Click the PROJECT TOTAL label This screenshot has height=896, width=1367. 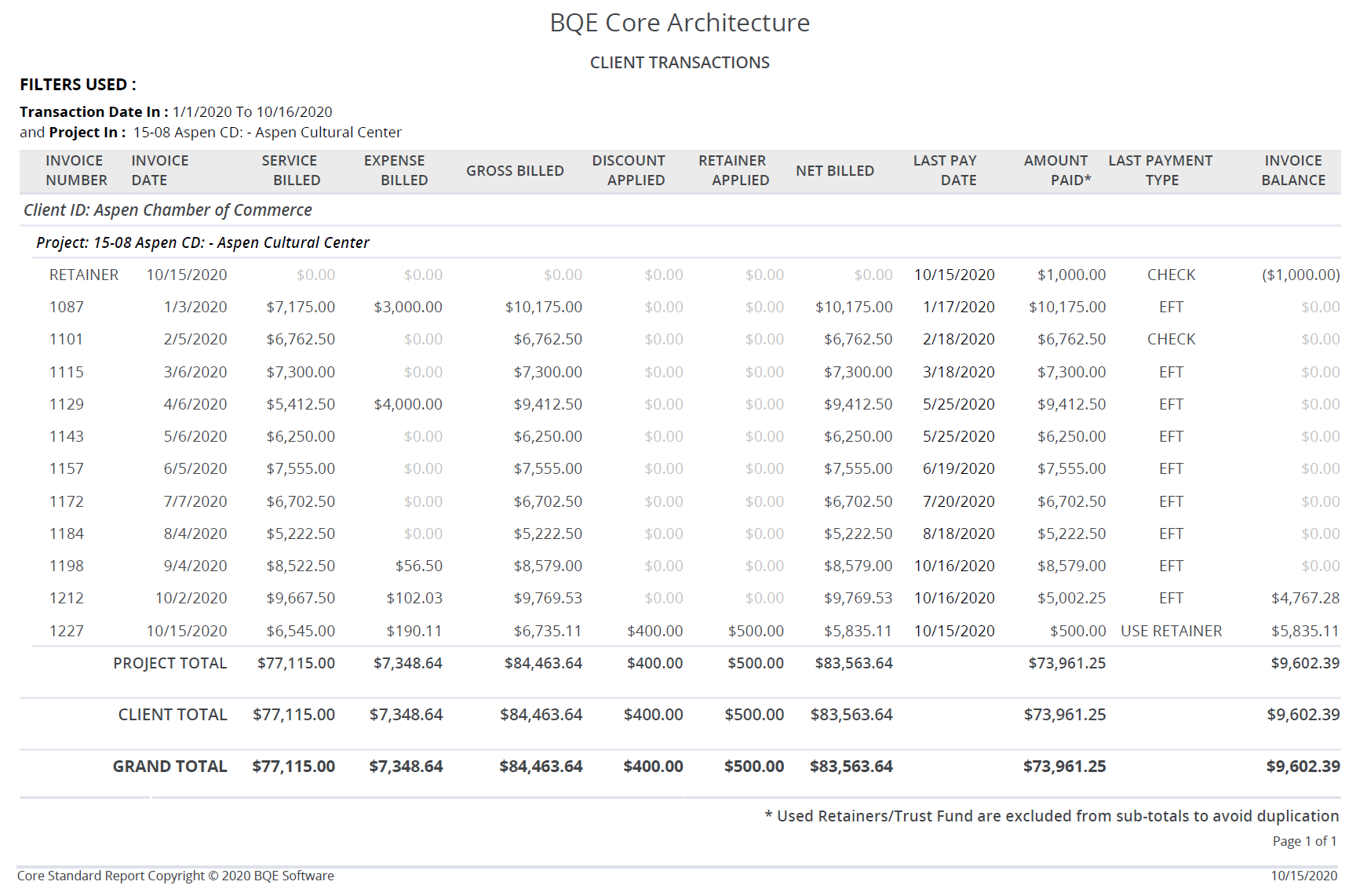click(170, 664)
